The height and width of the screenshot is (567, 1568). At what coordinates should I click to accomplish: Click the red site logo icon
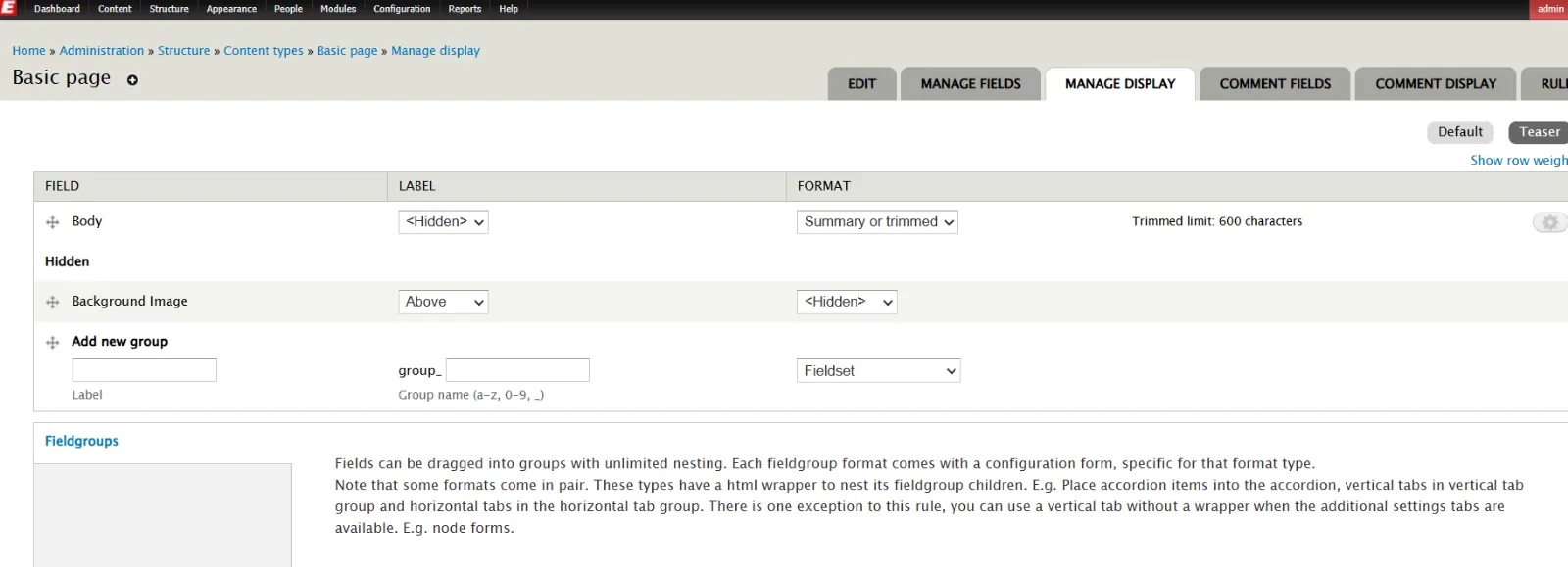tap(9, 8)
